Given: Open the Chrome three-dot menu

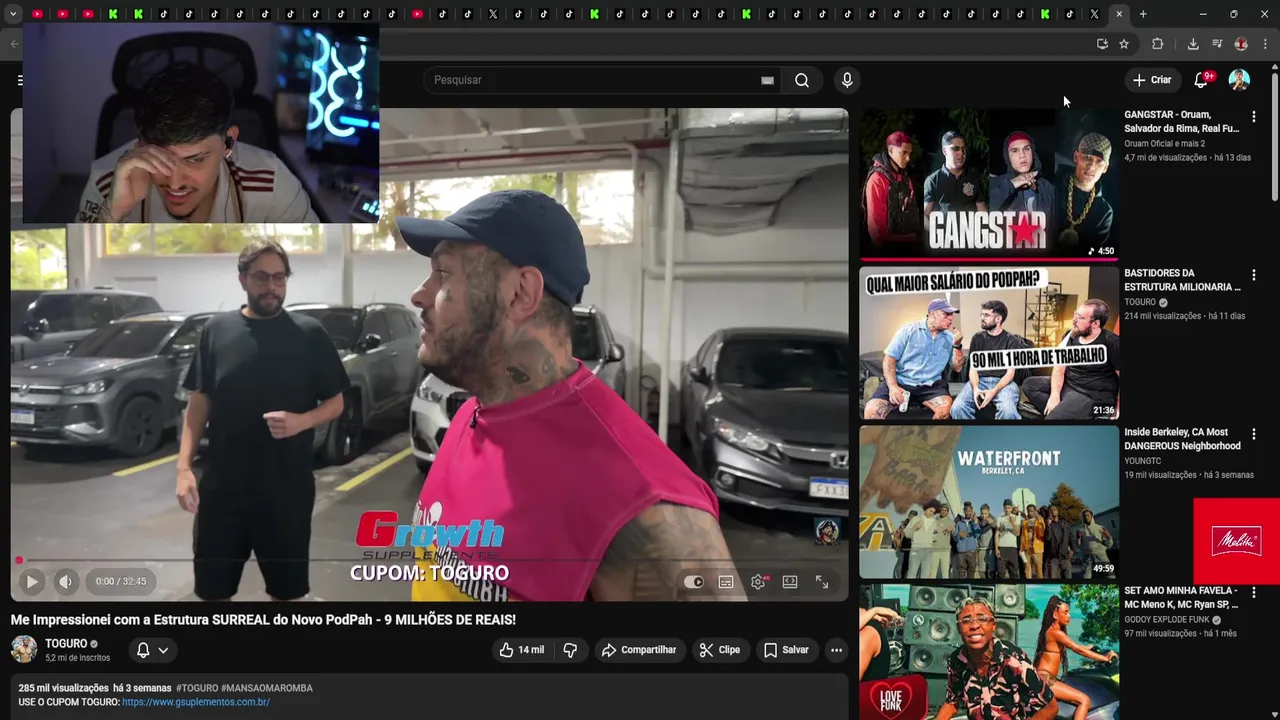Looking at the screenshot, I should (x=1265, y=44).
